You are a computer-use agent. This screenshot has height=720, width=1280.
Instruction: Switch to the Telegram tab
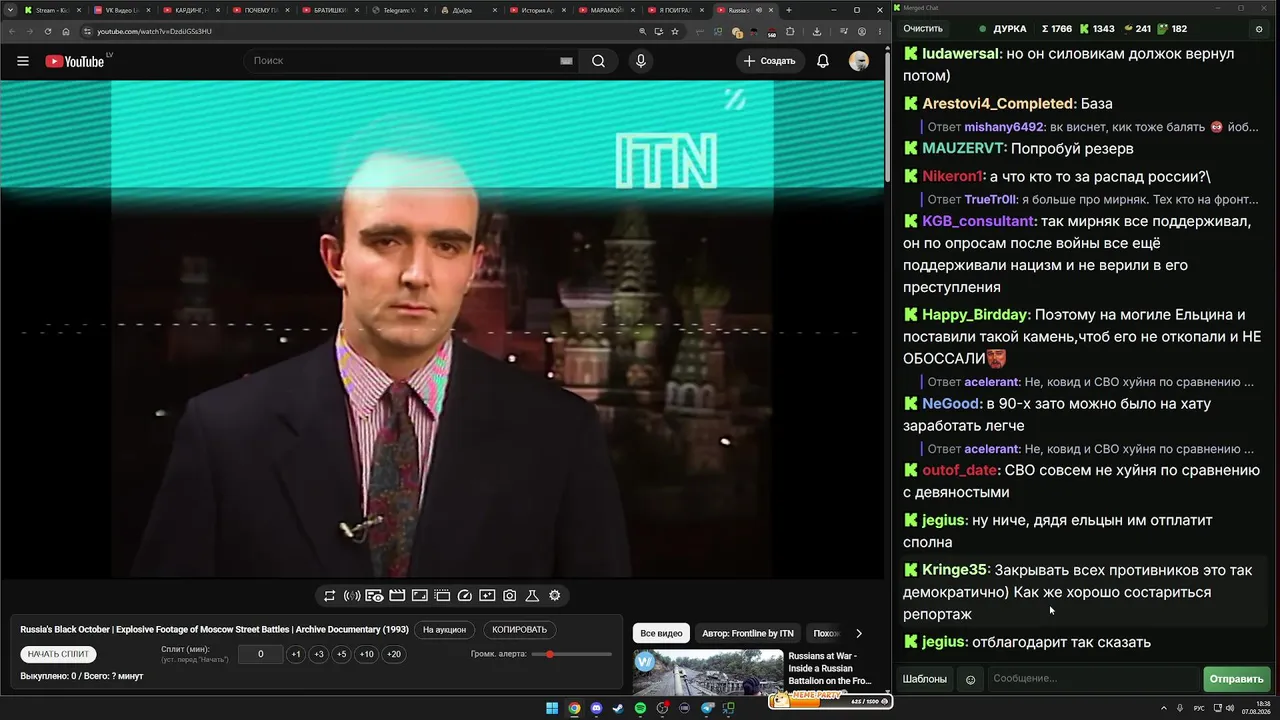(x=399, y=10)
